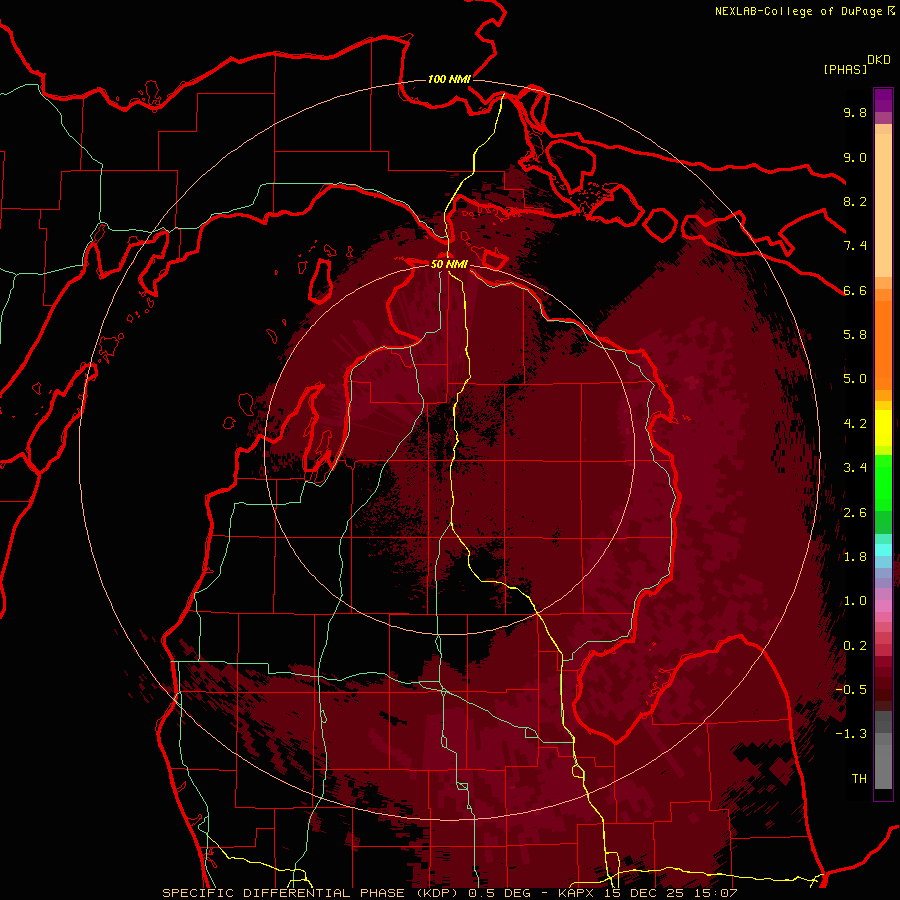The image size is (900, 900).
Task: Click the 5.0 colorbar value
Action: pos(855,379)
